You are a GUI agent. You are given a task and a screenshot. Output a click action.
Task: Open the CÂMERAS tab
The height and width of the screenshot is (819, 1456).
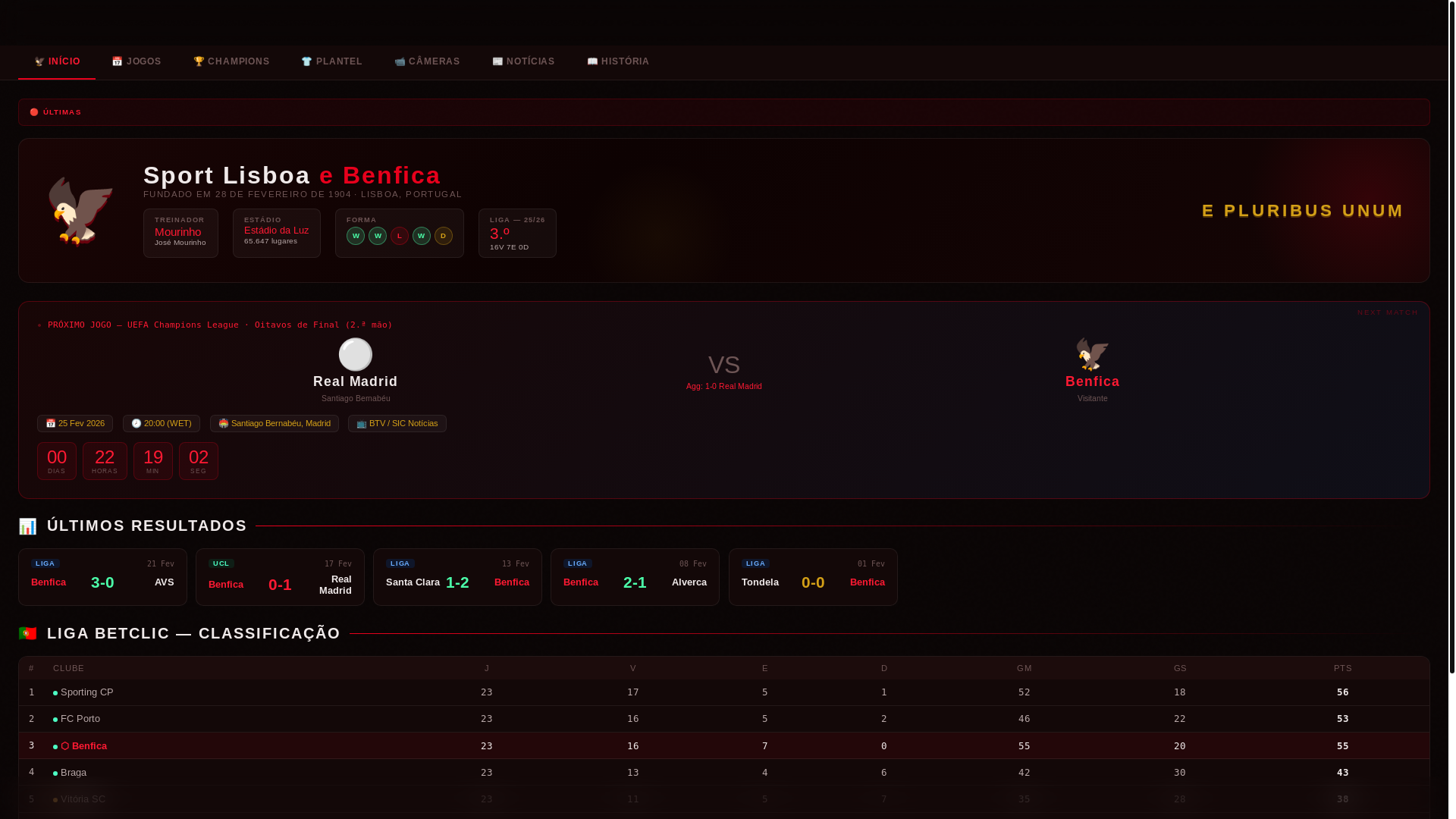click(427, 61)
